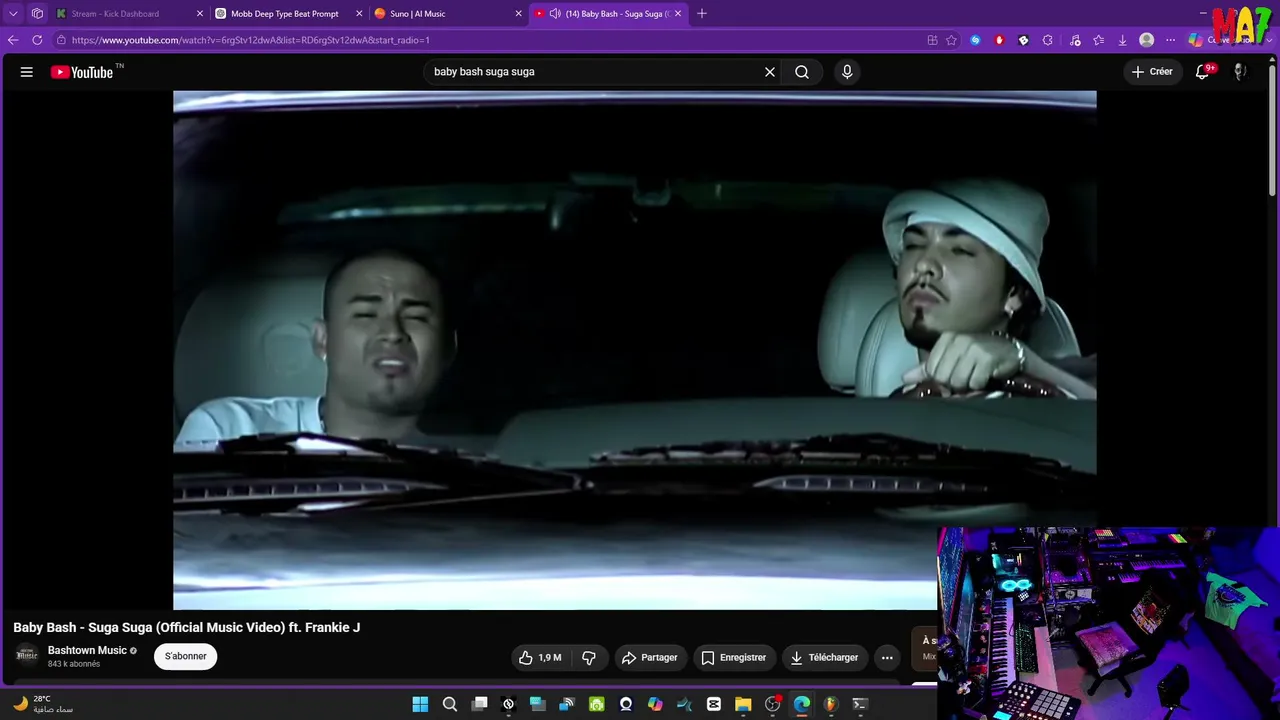The image size is (1280, 720).
Task: Go back with the browser back arrow
Action: coord(13,40)
